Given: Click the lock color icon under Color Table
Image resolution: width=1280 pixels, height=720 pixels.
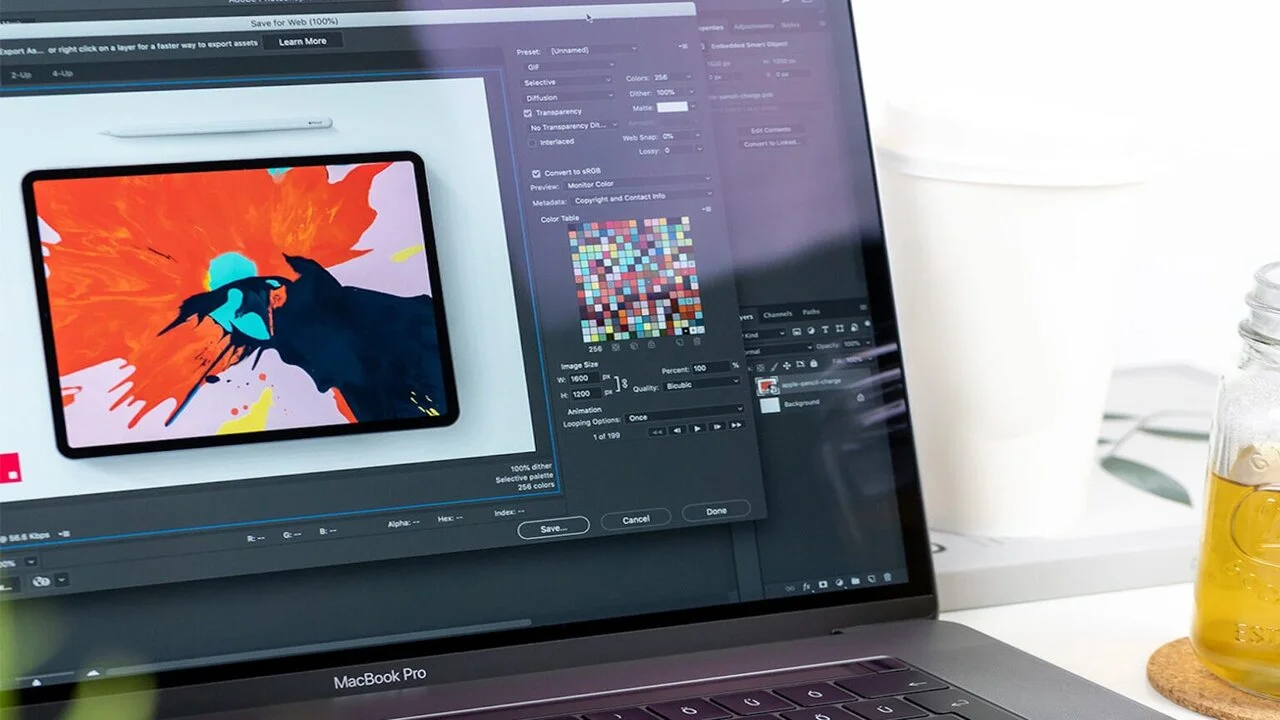Looking at the screenshot, I should click(x=651, y=344).
